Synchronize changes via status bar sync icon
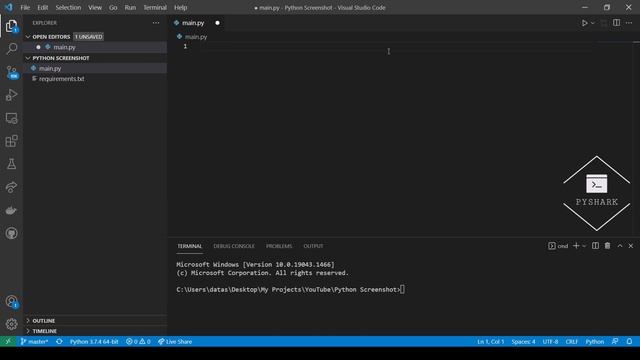 pyautogui.click(x=59, y=342)
